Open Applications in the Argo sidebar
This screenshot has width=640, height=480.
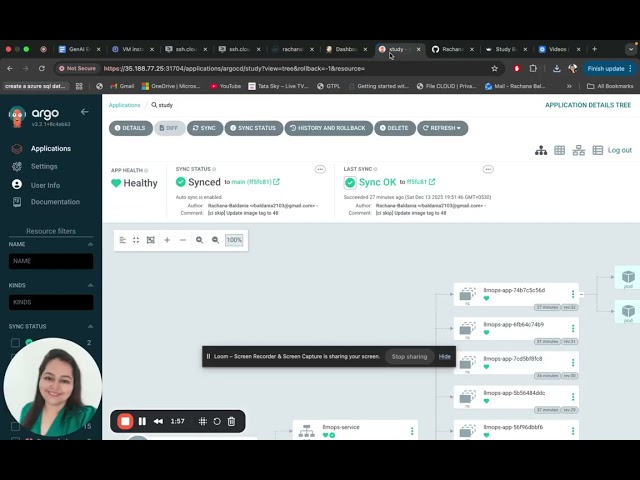click(x=51, y=149)
